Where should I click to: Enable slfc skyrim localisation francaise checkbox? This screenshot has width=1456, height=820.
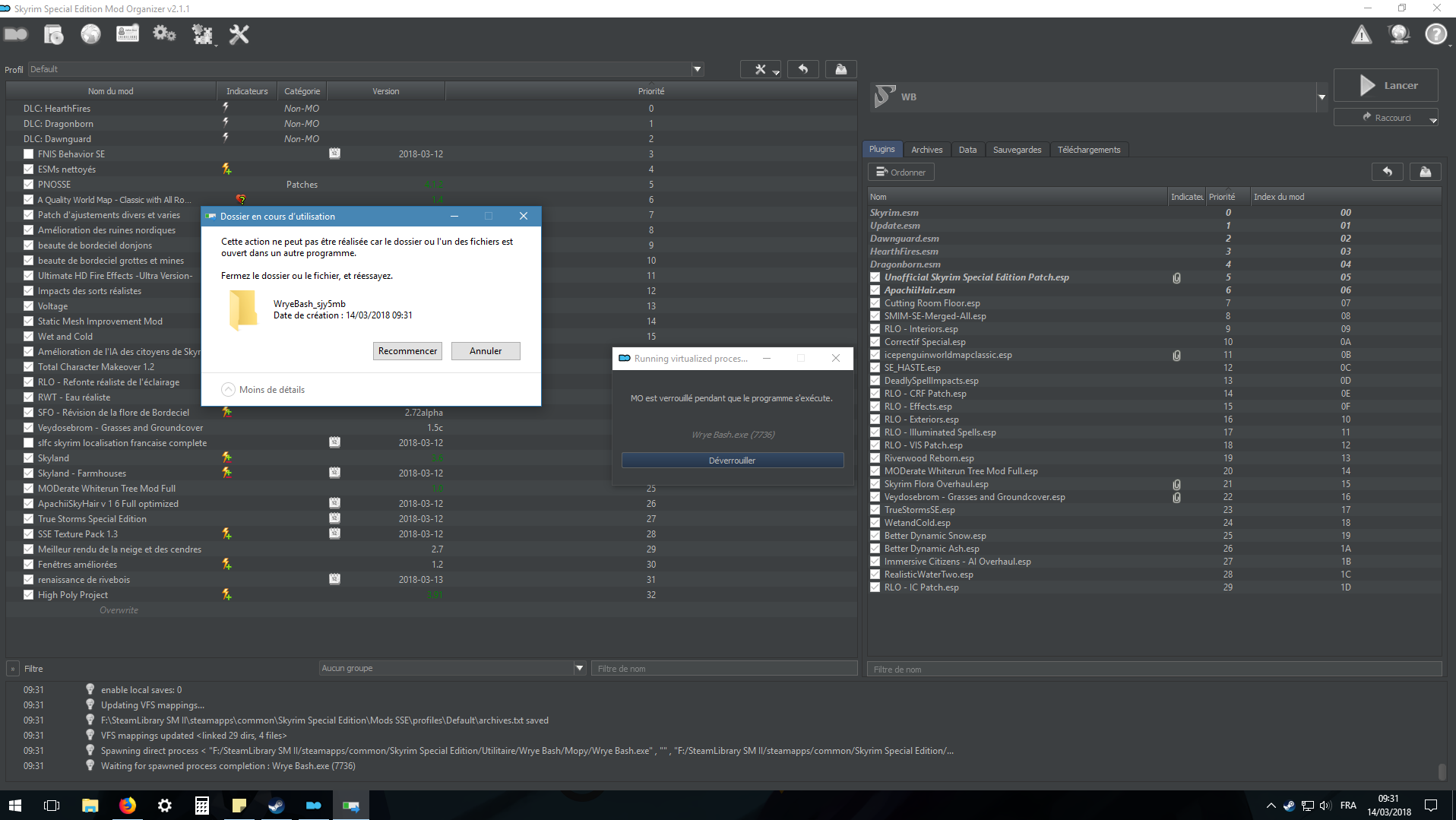28,442
